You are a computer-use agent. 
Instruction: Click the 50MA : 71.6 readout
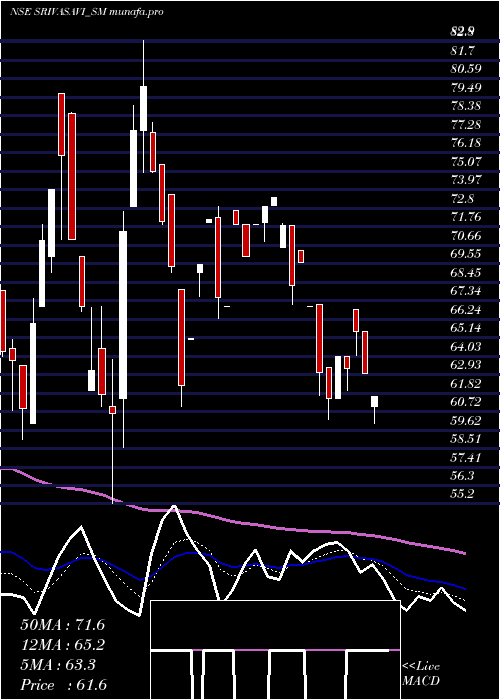[63, 625]
